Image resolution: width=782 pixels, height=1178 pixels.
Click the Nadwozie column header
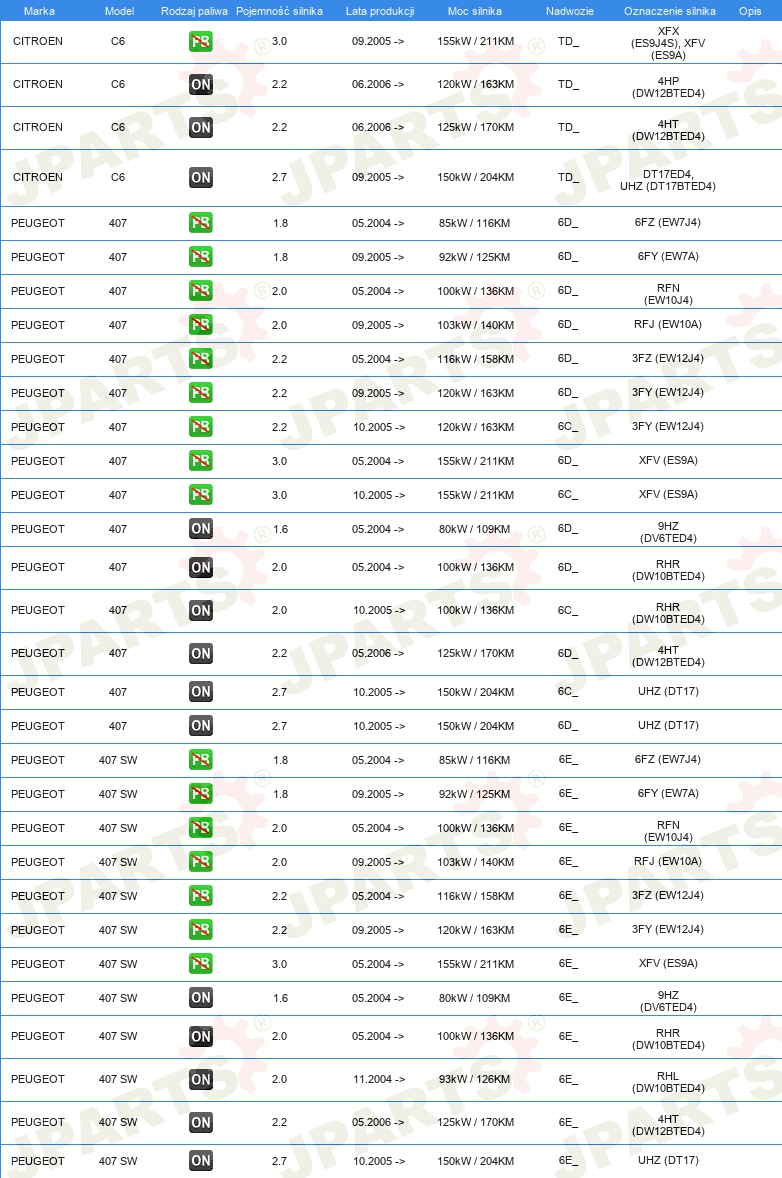[569, 11]
